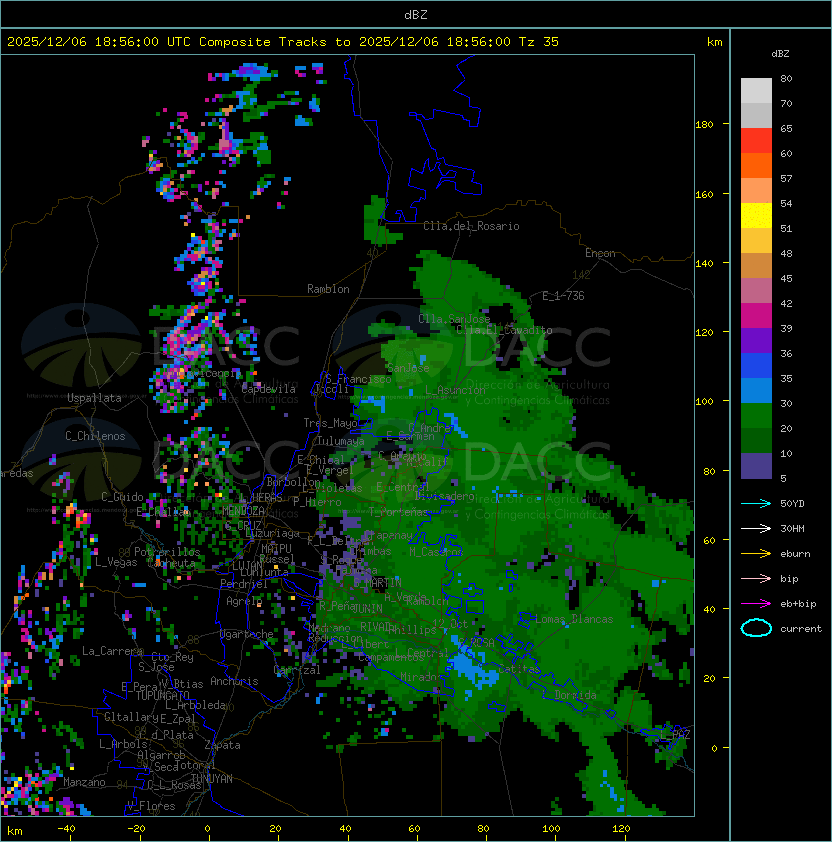Select the bright yellow 51-54 dBZ swatch

pyautogui.click(x=756, y=216)
